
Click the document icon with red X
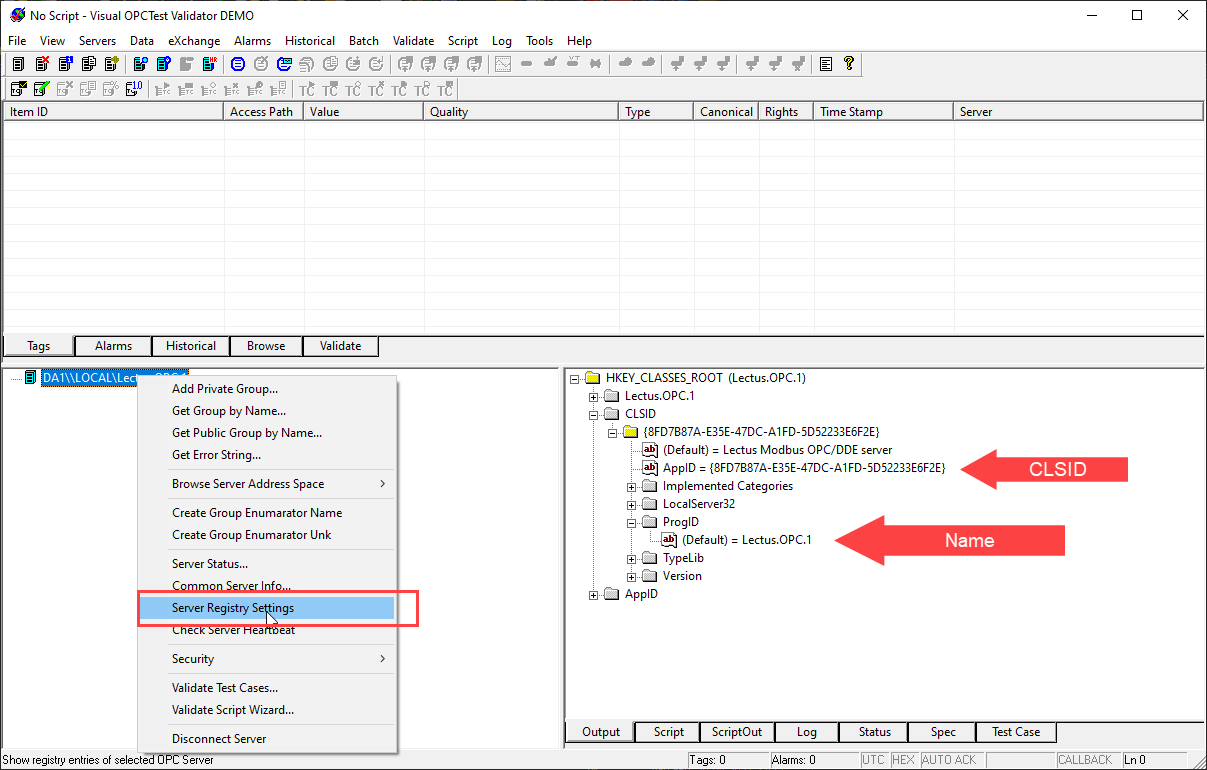click(42, 64)
